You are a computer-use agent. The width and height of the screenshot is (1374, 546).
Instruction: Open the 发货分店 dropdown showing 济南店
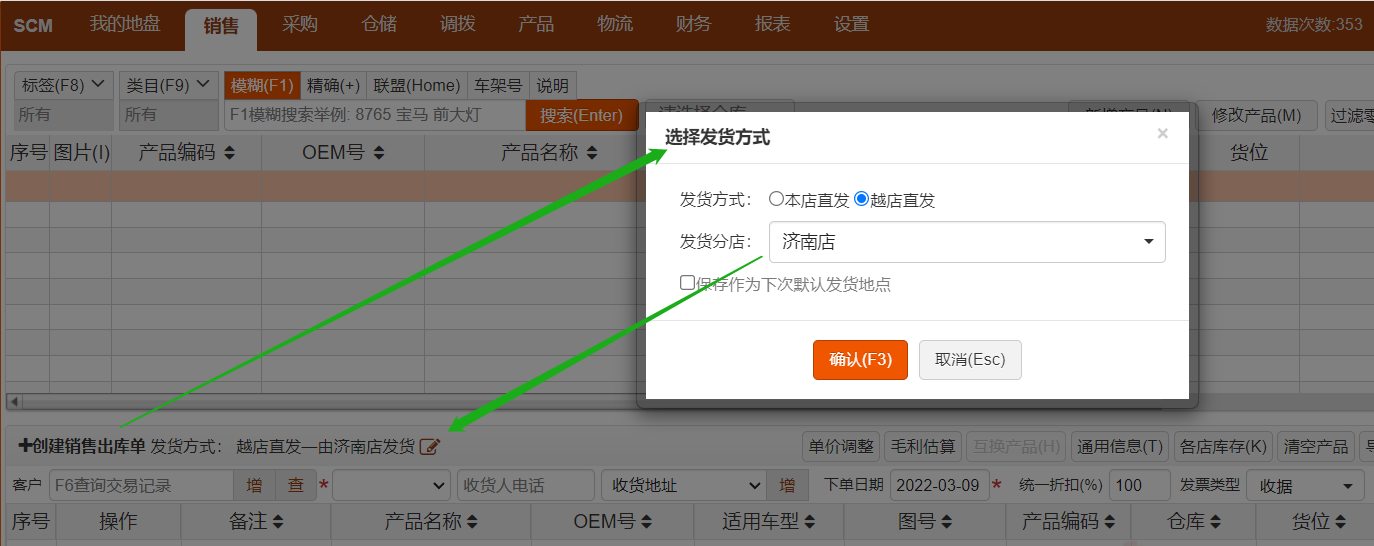[x=966, y=242]
